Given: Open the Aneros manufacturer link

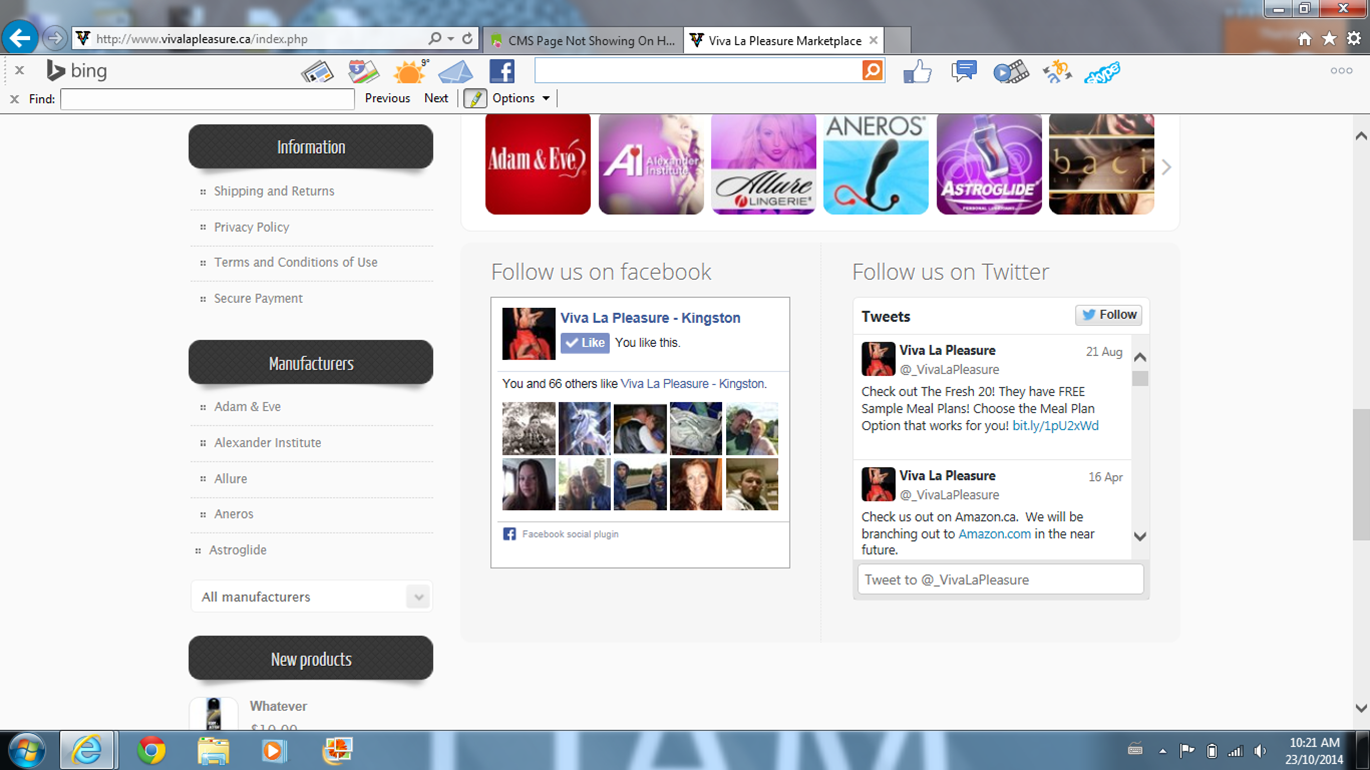Looking at the screenshot, I should pos(233,514).
